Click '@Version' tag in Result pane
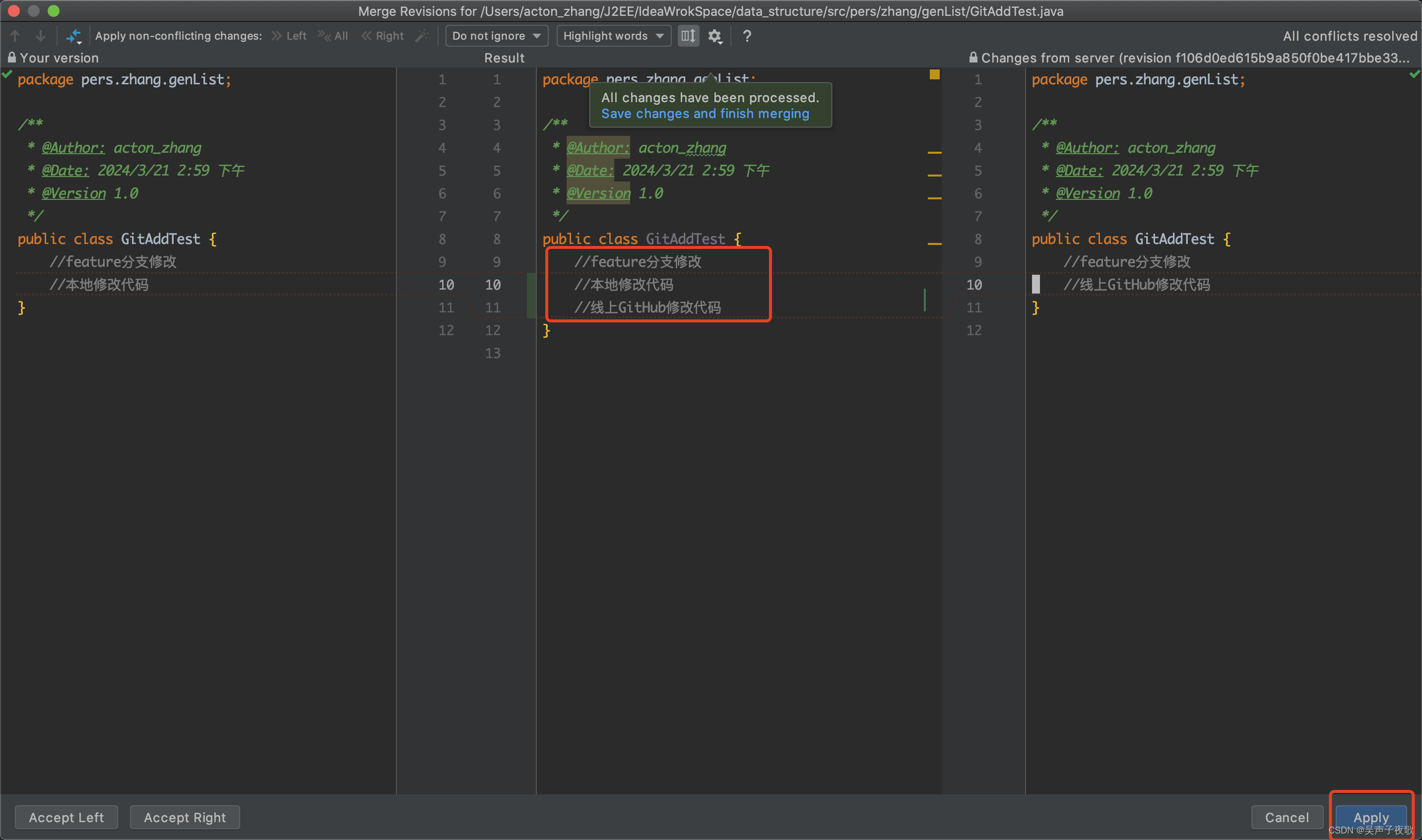The height and width of the screenshot is (840, 1422). pyautogui.click(x=598, y=193)
